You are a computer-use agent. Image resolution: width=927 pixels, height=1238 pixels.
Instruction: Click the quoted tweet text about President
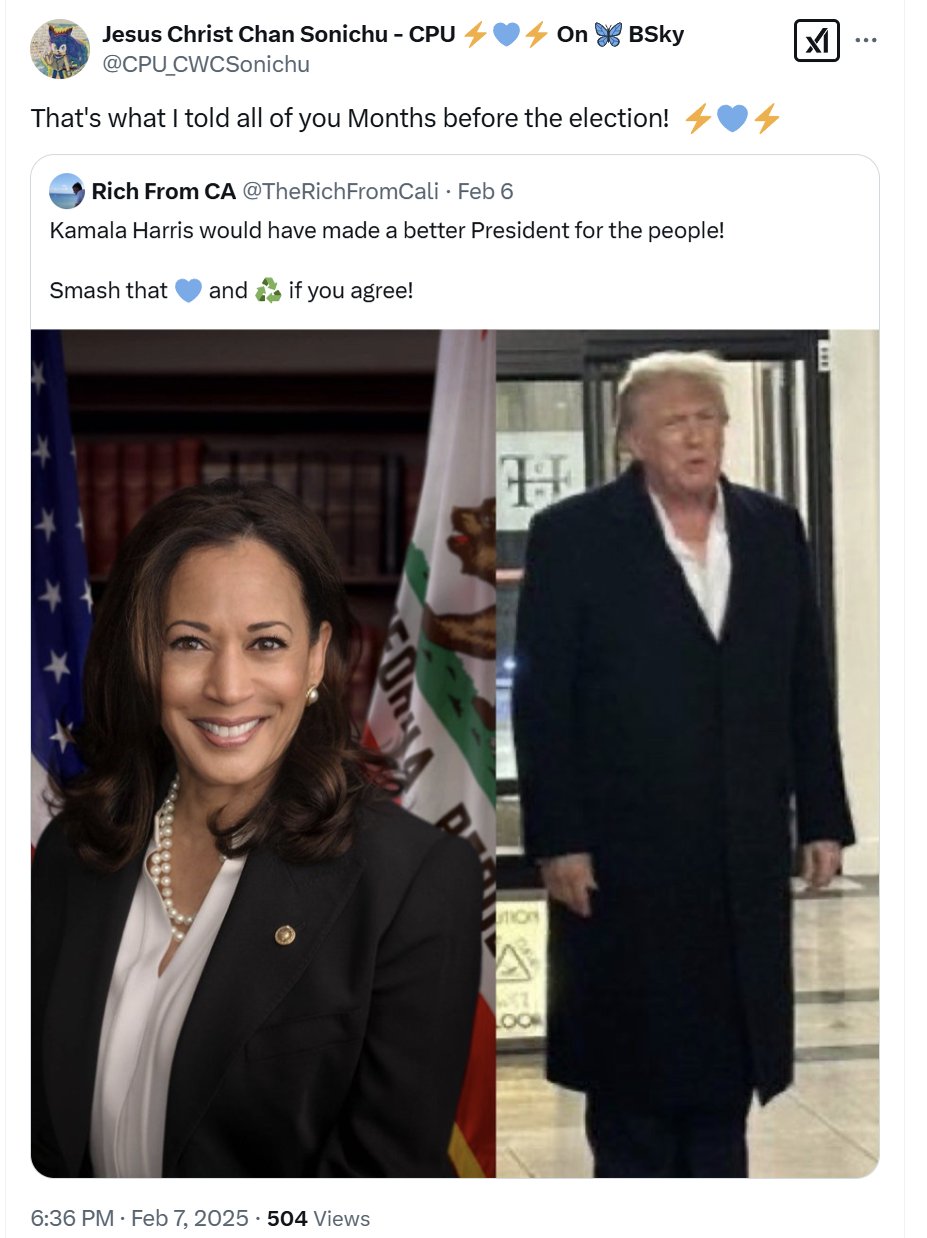tap(387, 230)
